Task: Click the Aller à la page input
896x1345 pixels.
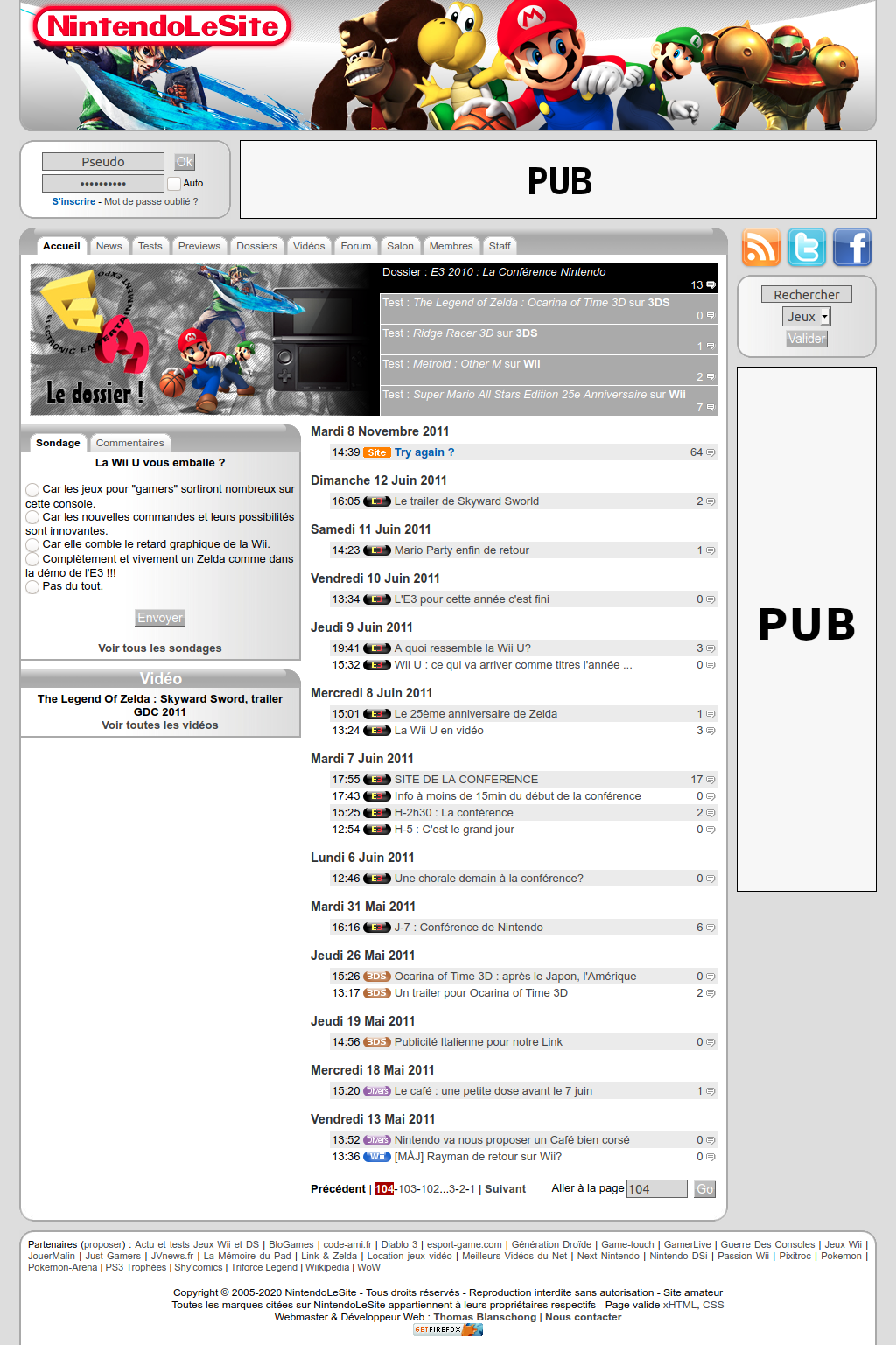Action: point(657,1189)
